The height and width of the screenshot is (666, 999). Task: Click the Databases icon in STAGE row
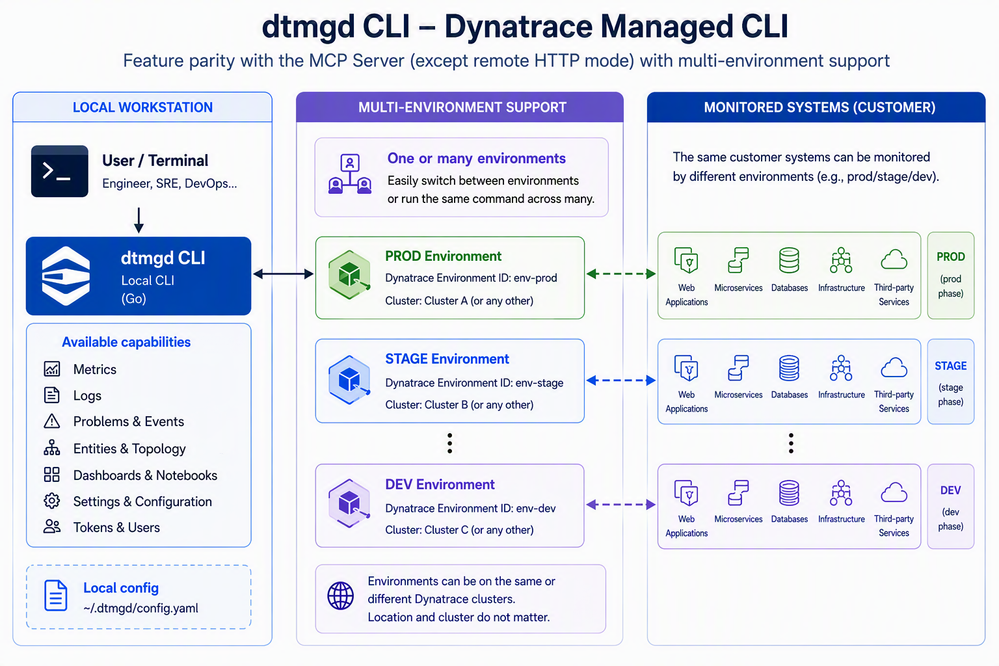tap(789, 368)
